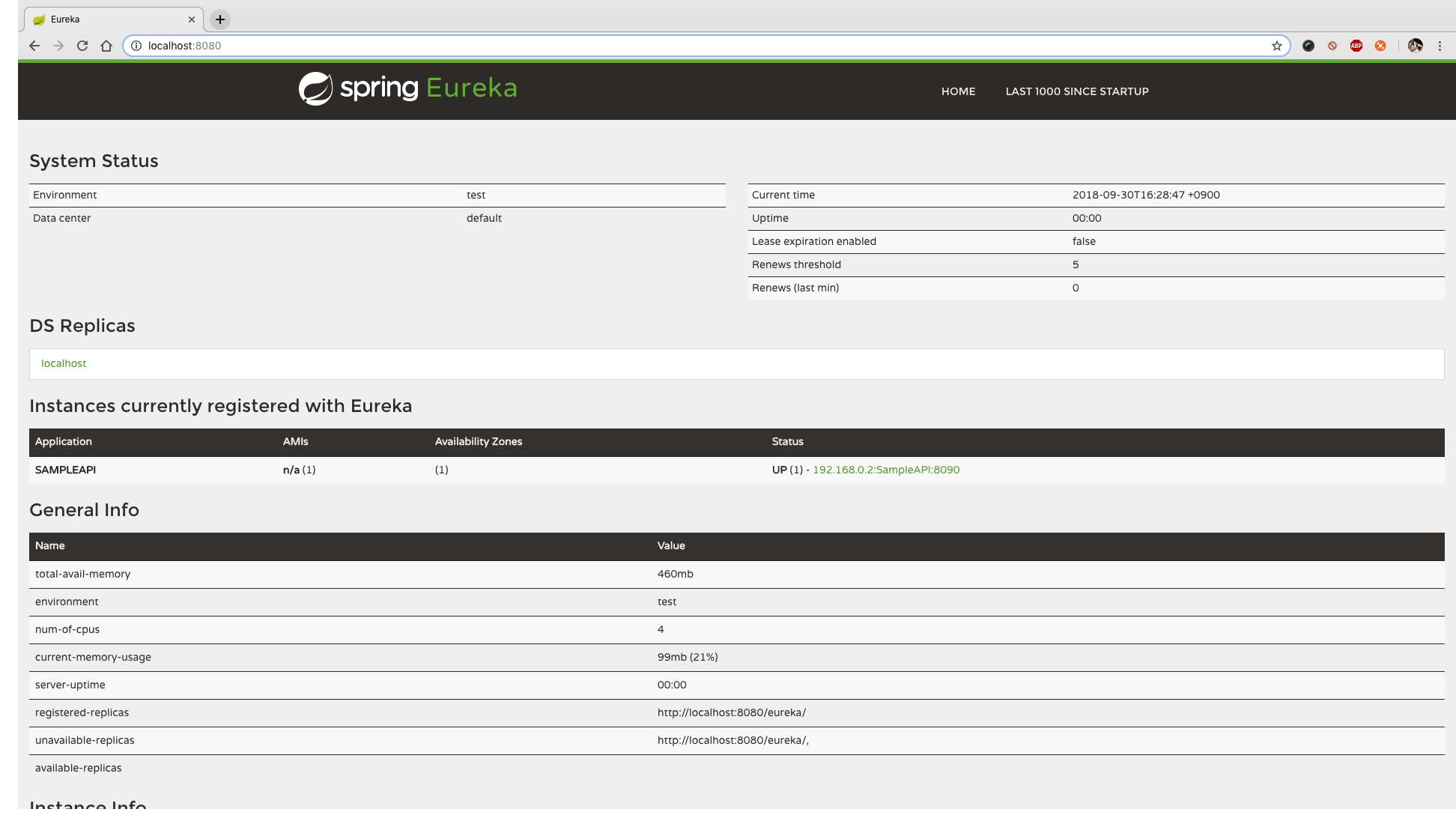Click the available-replicas row name
The width and height of the screenshot is (1456, 830).
point(78,768)
